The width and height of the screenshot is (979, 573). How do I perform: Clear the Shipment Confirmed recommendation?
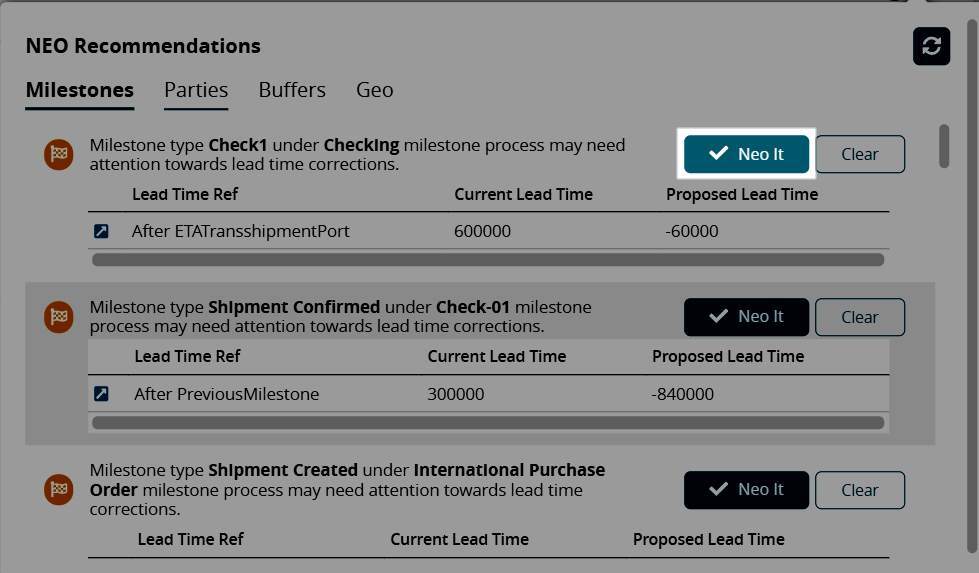tap(860, 317)
